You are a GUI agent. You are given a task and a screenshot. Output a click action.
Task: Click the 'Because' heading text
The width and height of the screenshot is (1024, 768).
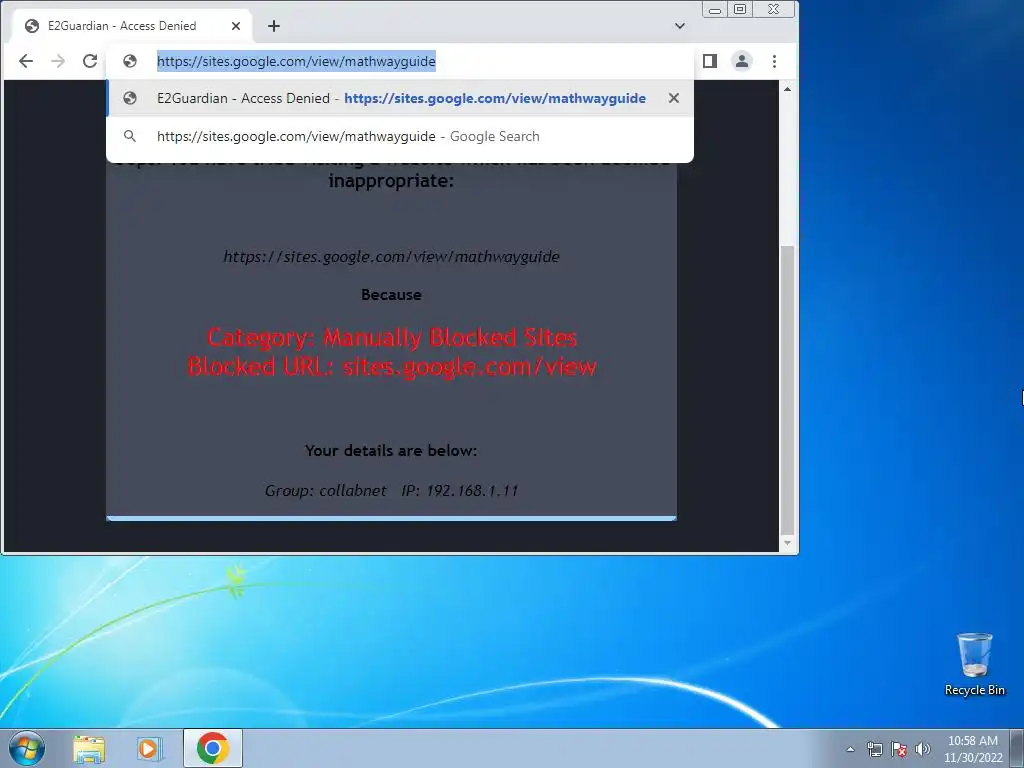pos(391,295)
